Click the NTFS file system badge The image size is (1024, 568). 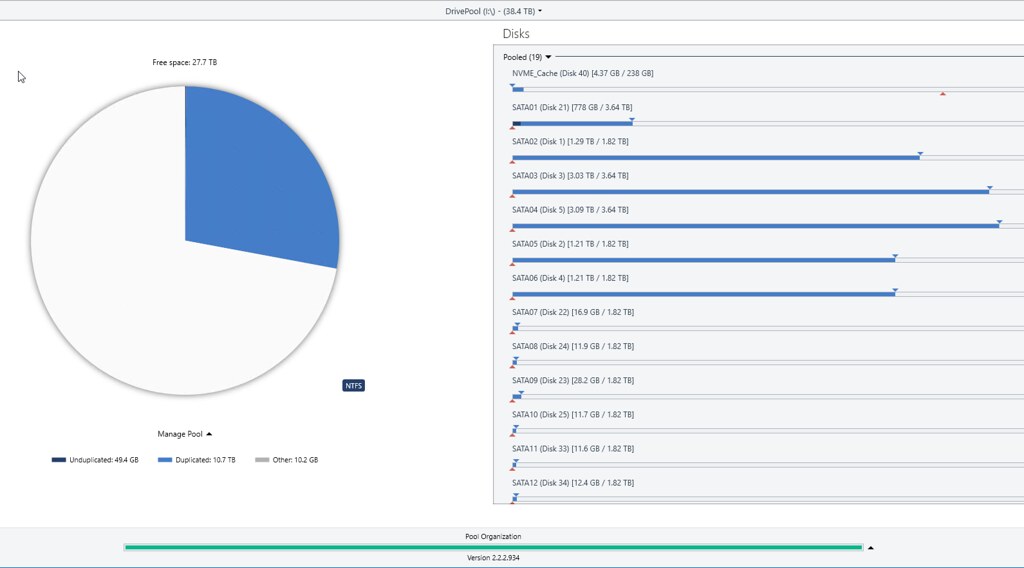(353, 385)
